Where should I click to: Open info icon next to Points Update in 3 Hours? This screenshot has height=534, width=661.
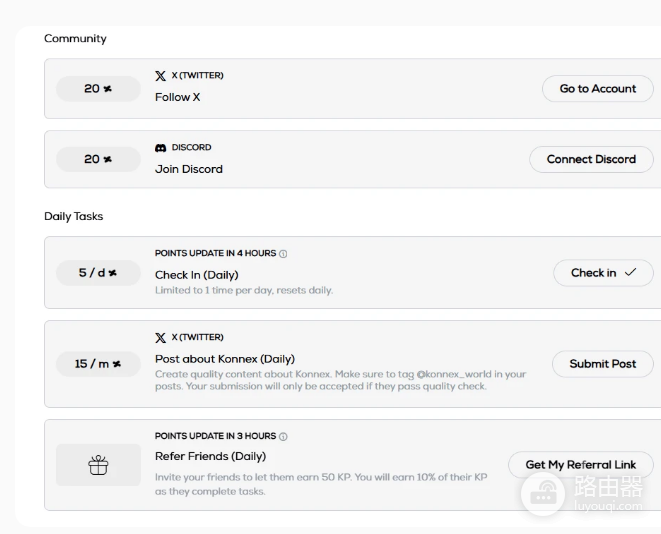tap(283, 437)
